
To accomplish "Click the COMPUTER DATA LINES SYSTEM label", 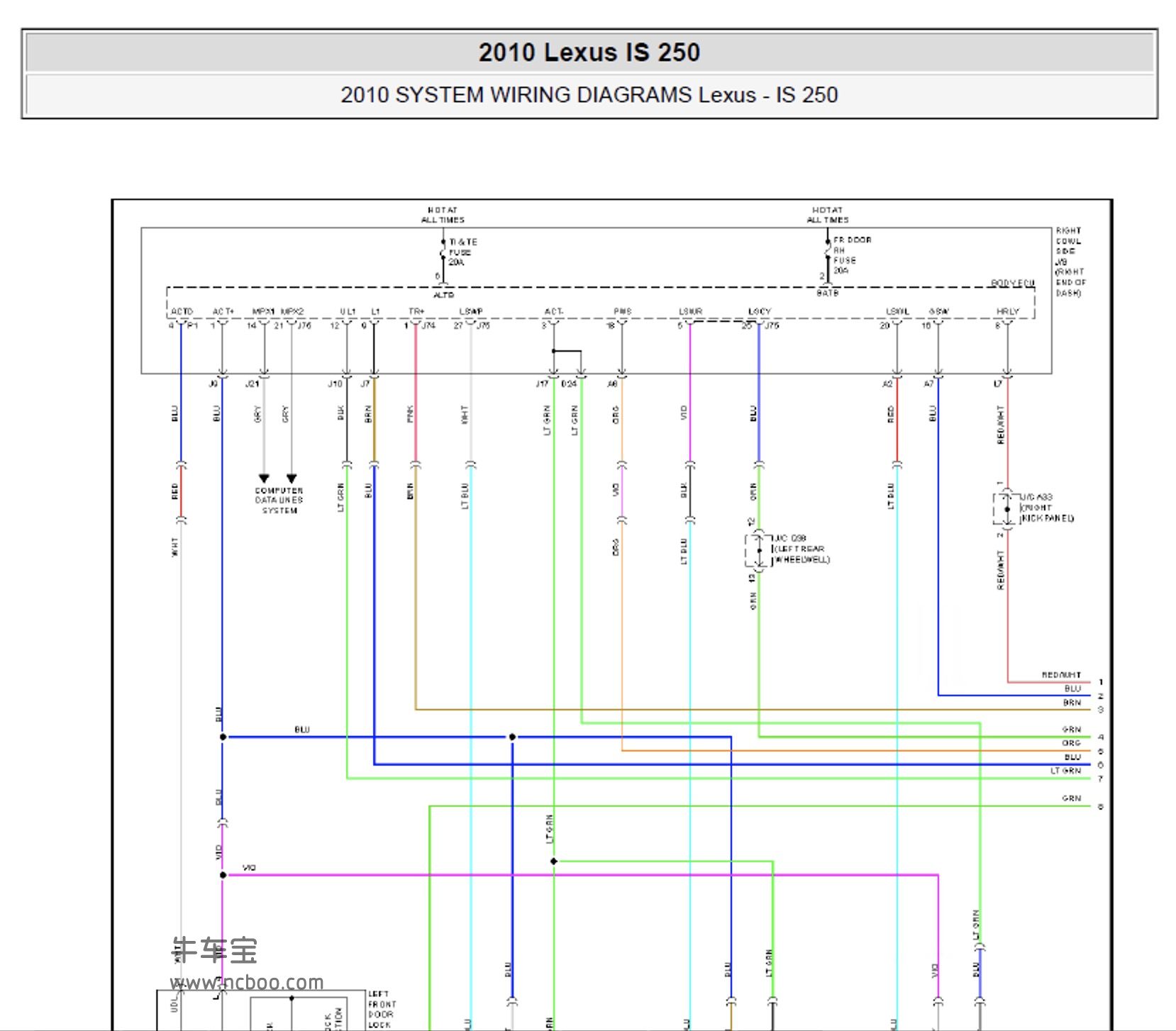I will tap(279, 501).
